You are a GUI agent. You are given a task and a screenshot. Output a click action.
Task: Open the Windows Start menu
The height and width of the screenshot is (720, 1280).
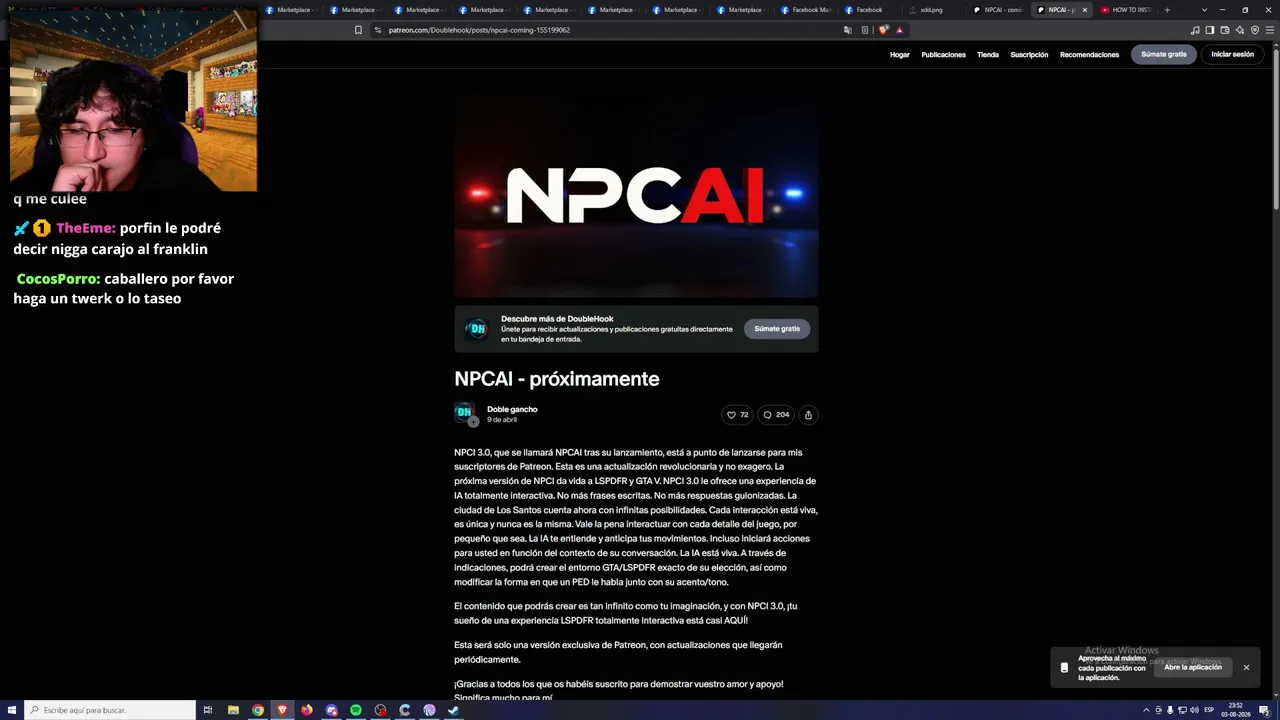tap(11, 710)
